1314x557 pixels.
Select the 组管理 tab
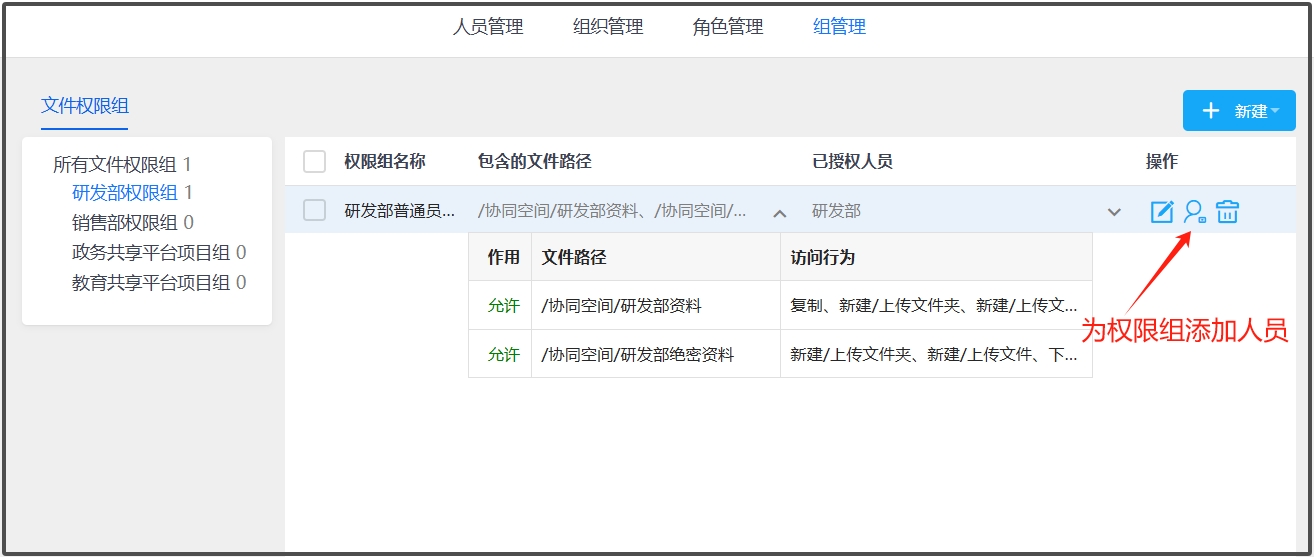click(839, 27)
